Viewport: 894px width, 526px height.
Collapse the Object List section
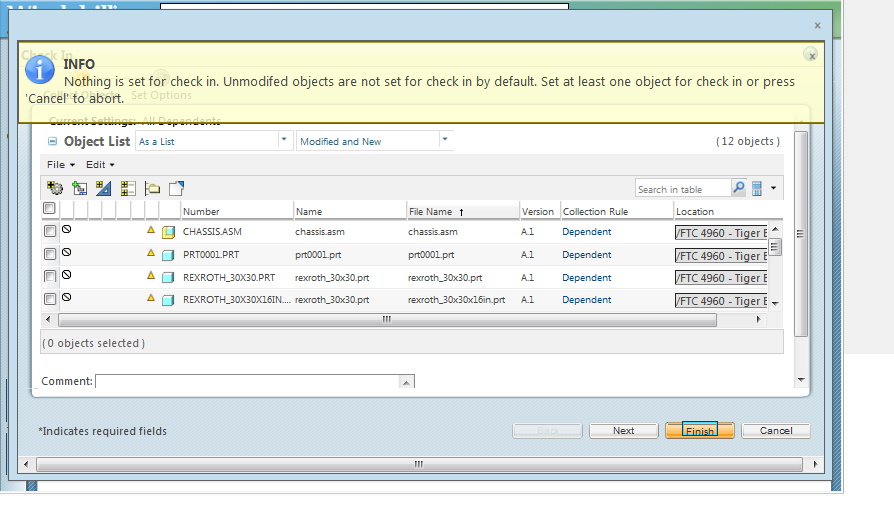click(52, 141)
